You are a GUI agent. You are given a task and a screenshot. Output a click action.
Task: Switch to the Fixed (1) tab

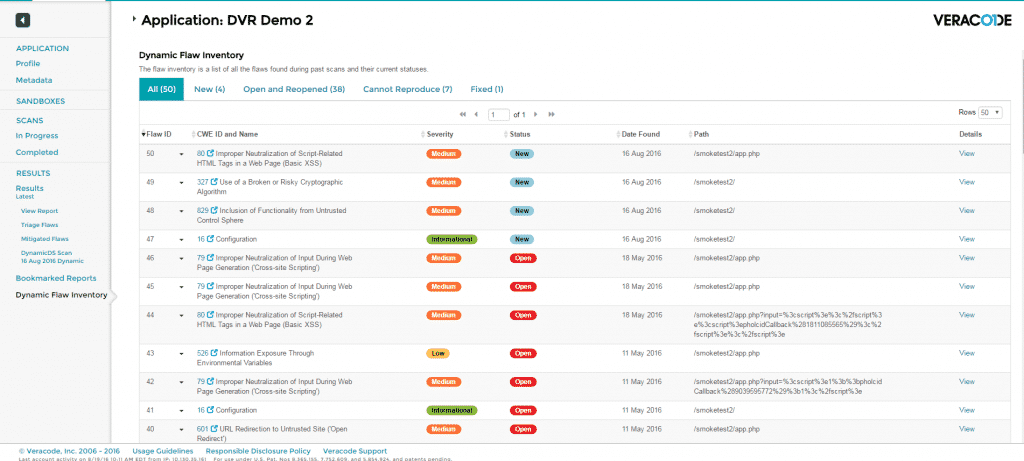(x=487, y=89)
